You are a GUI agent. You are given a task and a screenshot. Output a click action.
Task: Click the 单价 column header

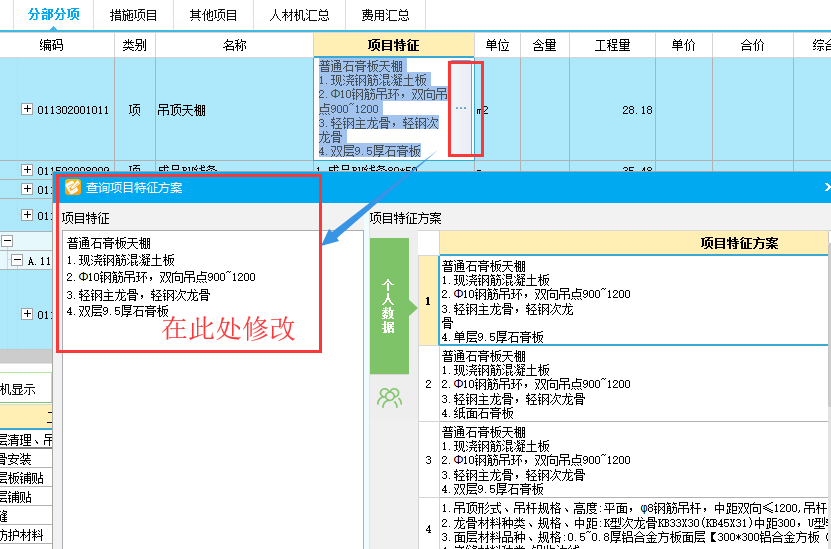[x=684, y=46]
